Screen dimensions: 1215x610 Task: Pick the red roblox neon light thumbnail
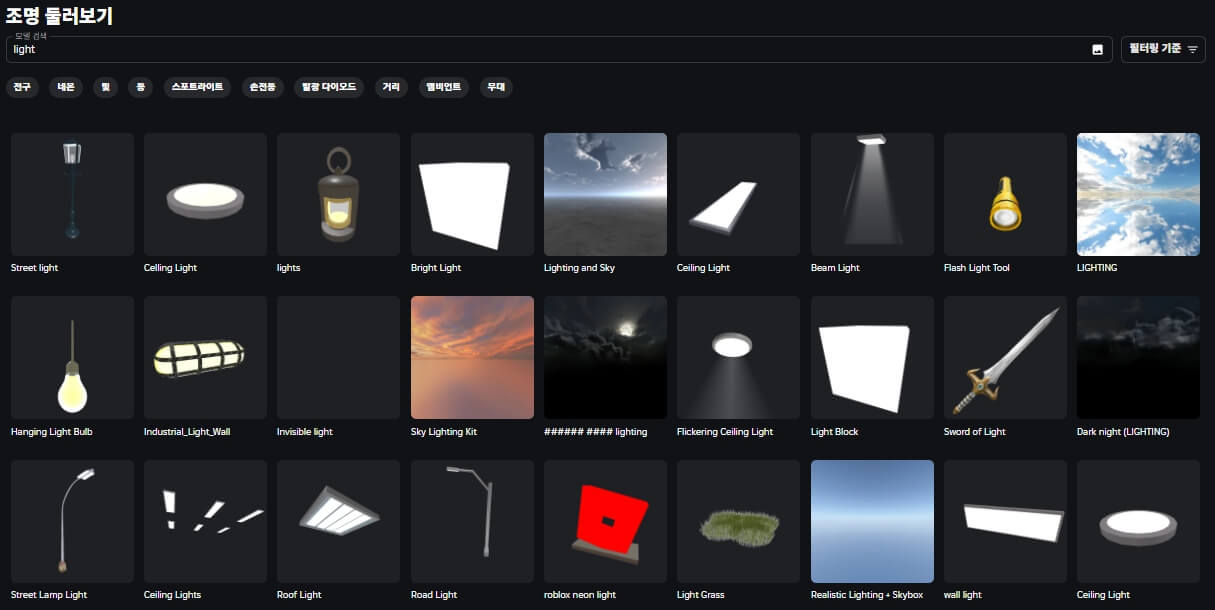coord(605,521)
